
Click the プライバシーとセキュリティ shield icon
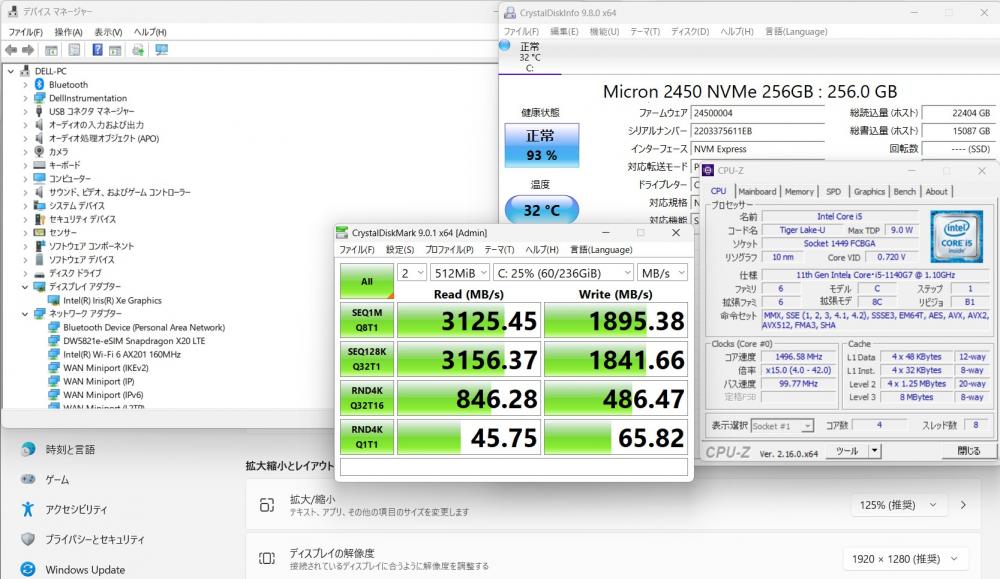point(27,539)
